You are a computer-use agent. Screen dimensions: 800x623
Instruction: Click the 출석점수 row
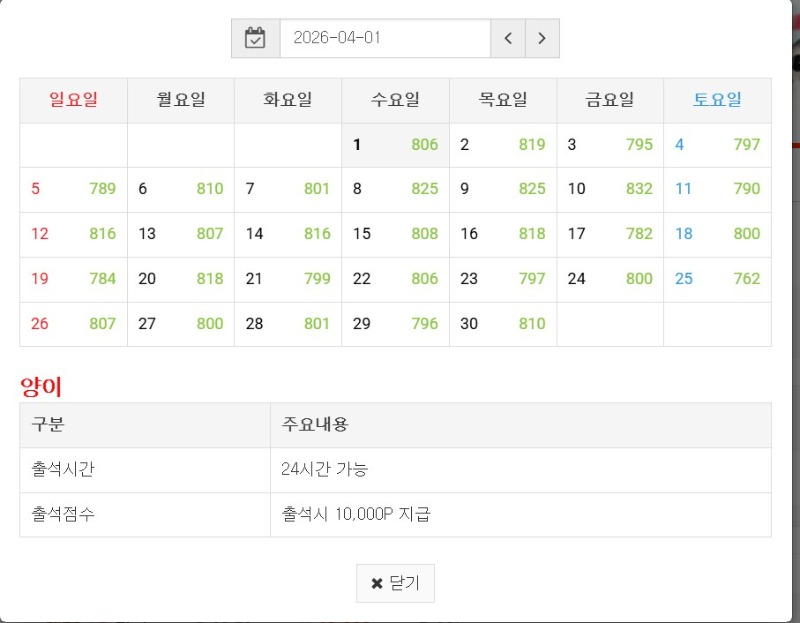click(395, 514)
